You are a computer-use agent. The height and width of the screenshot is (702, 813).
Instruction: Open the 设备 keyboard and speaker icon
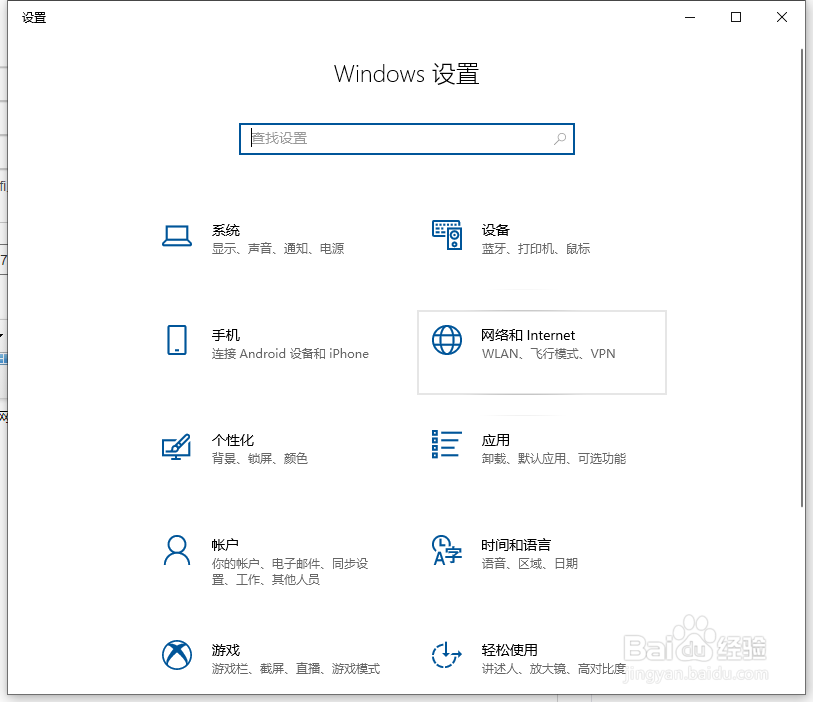pyautogui.click(x=447, y=235)
